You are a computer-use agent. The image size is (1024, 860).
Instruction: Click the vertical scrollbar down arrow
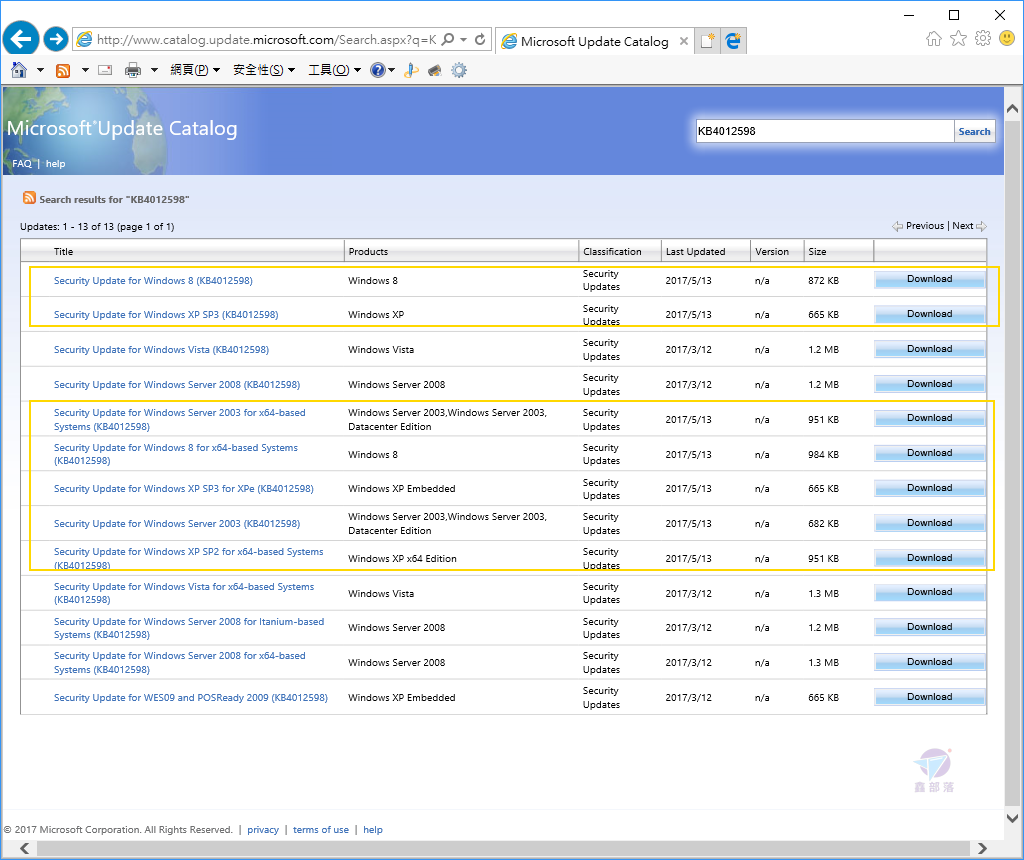coord(1012,818)
